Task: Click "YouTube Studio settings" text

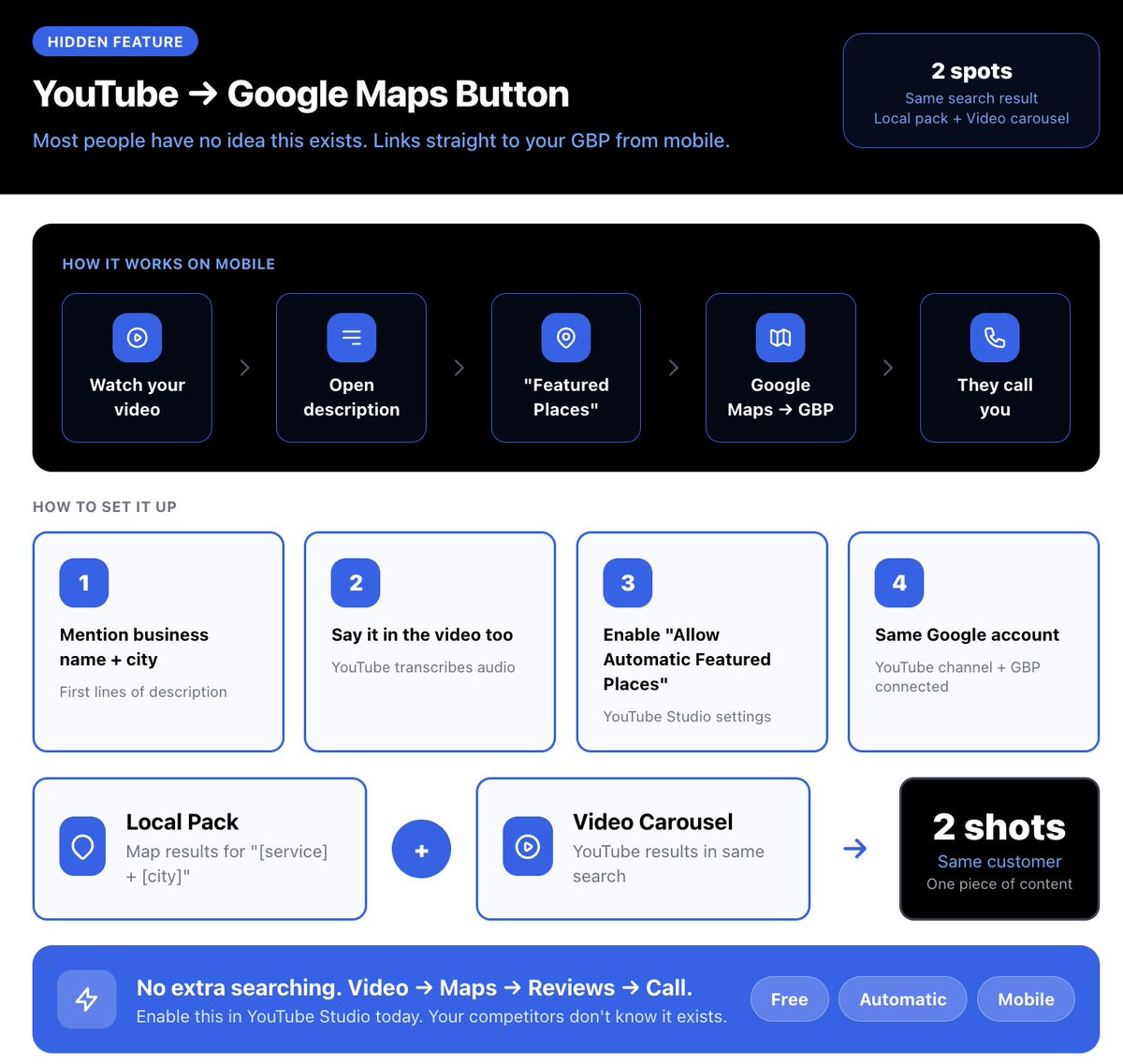Action: coord(687,716)
